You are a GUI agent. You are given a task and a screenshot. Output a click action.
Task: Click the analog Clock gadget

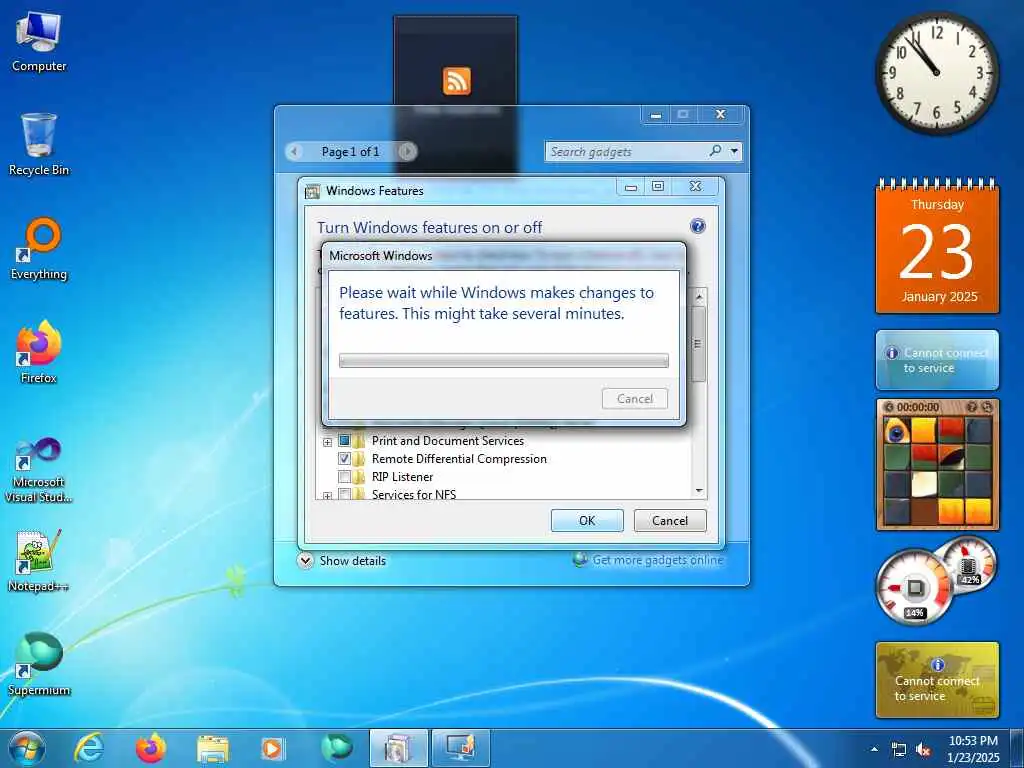pos(936,72)
